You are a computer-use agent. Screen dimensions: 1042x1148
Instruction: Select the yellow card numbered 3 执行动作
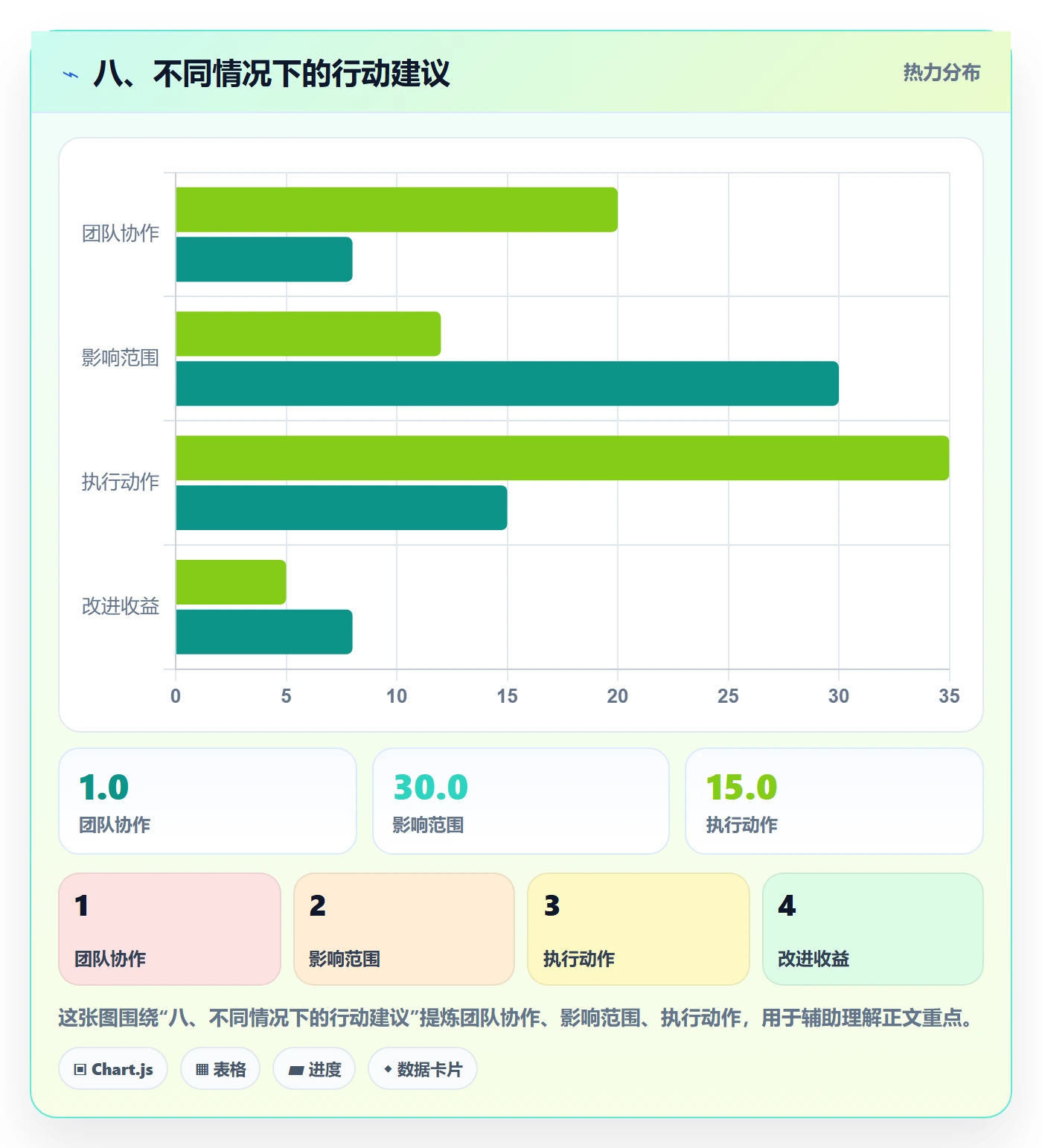(639, 929)
